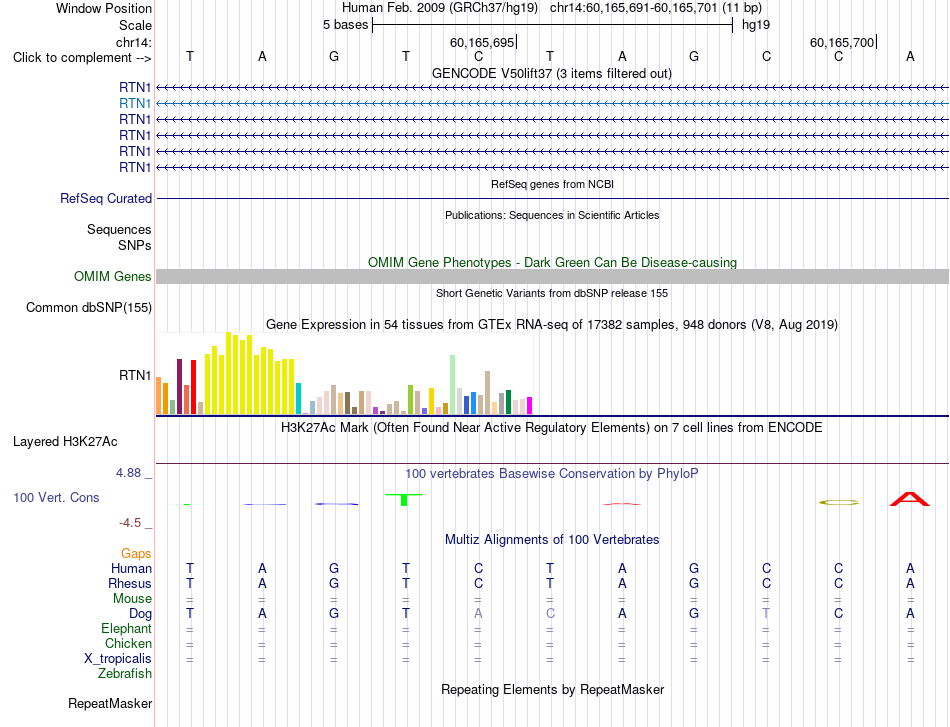Click the SNPs track label

coord(135,245)
